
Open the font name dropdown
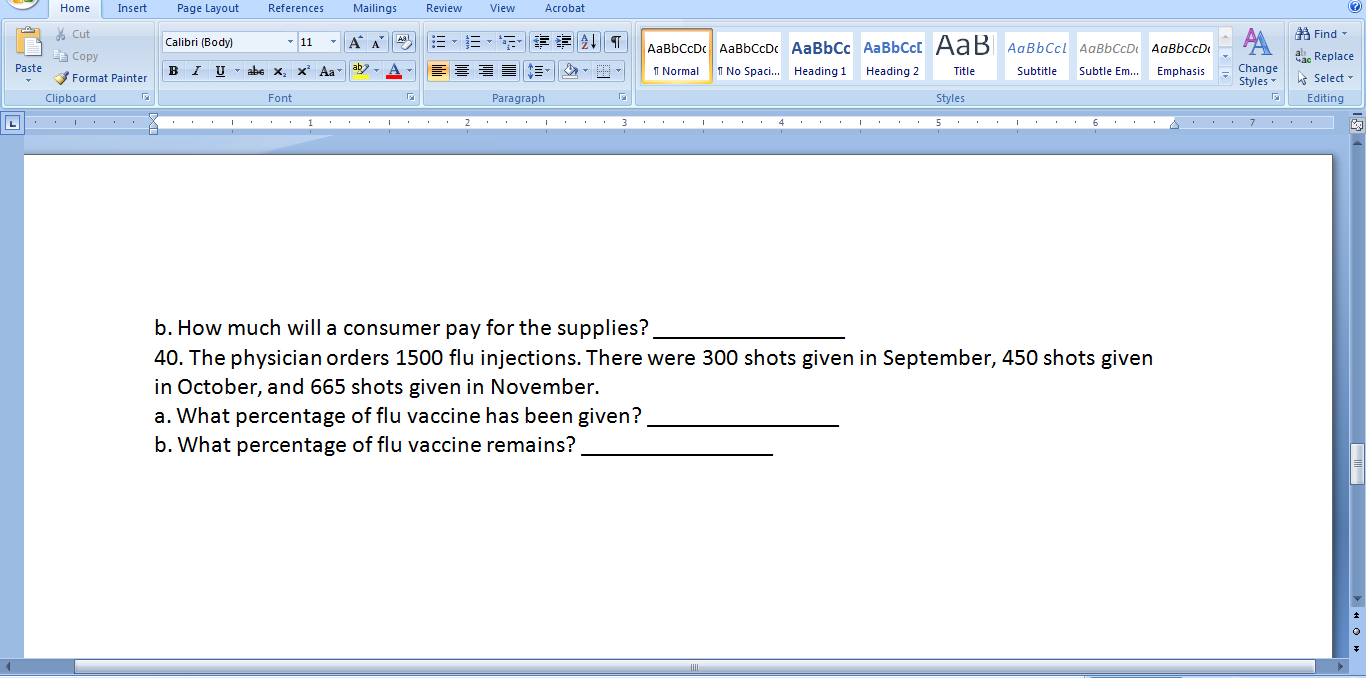pos(290,42)
